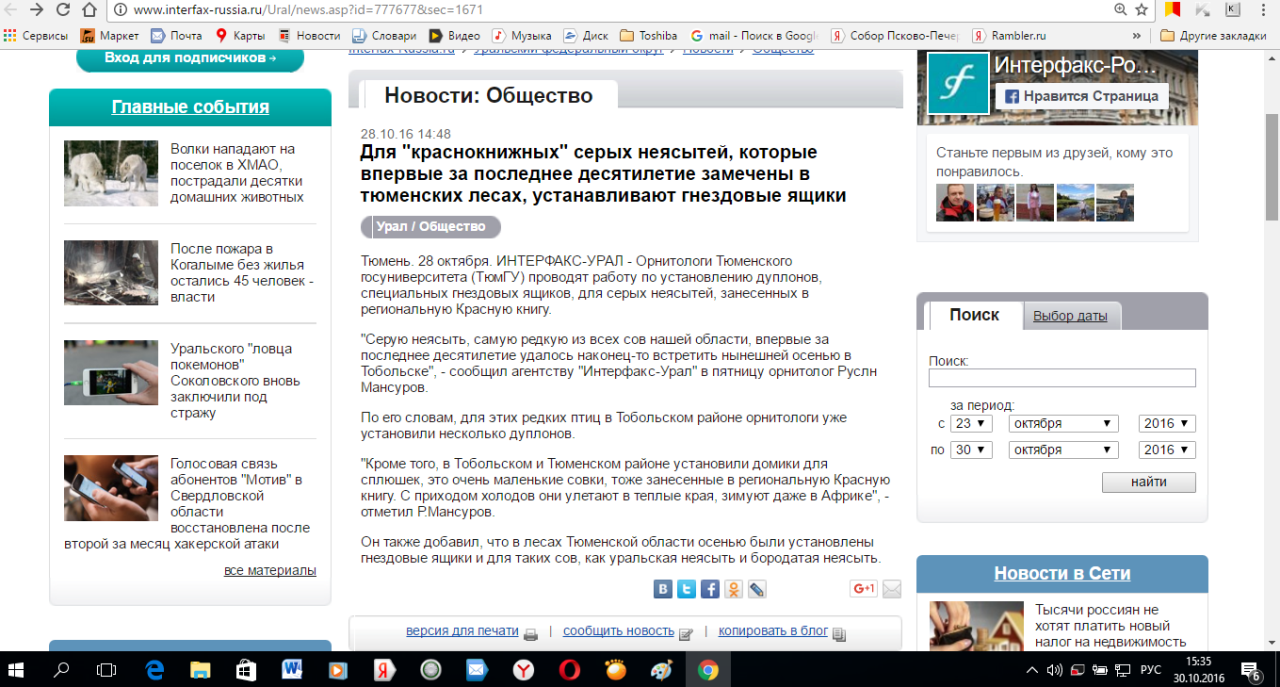This screenshot has width=1280, height=687.
Task: Open notification center on taskbar
Action: pyautogui.click(x=1250, y=669)
